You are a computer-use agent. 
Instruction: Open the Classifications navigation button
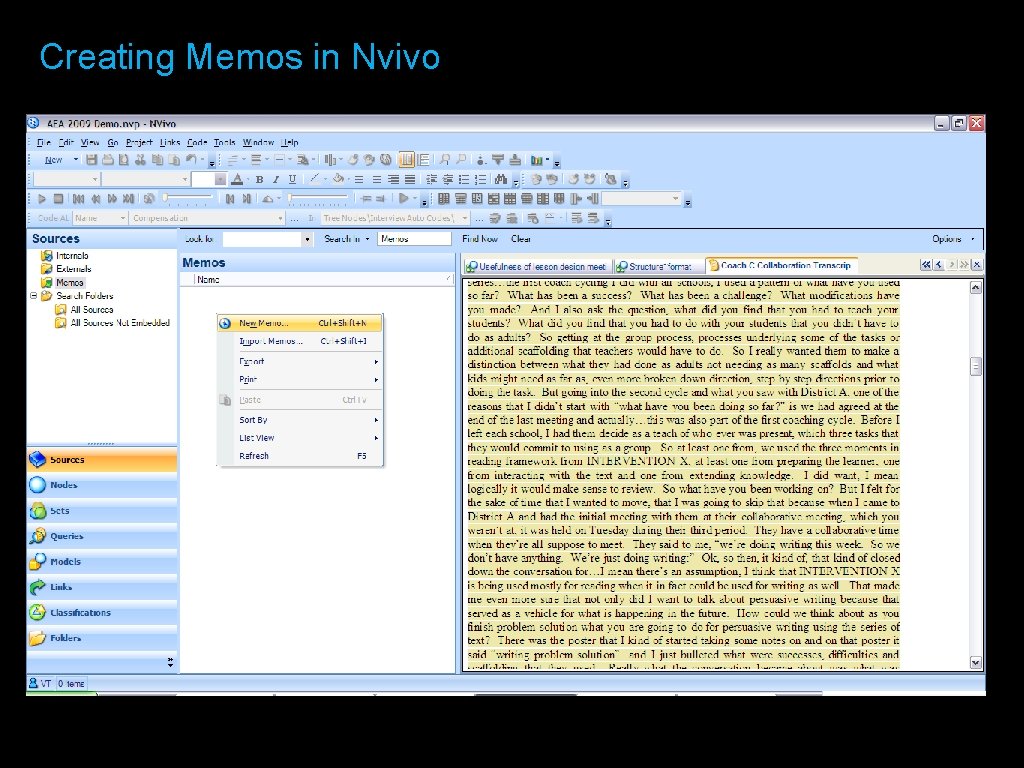tap(102, 613)
